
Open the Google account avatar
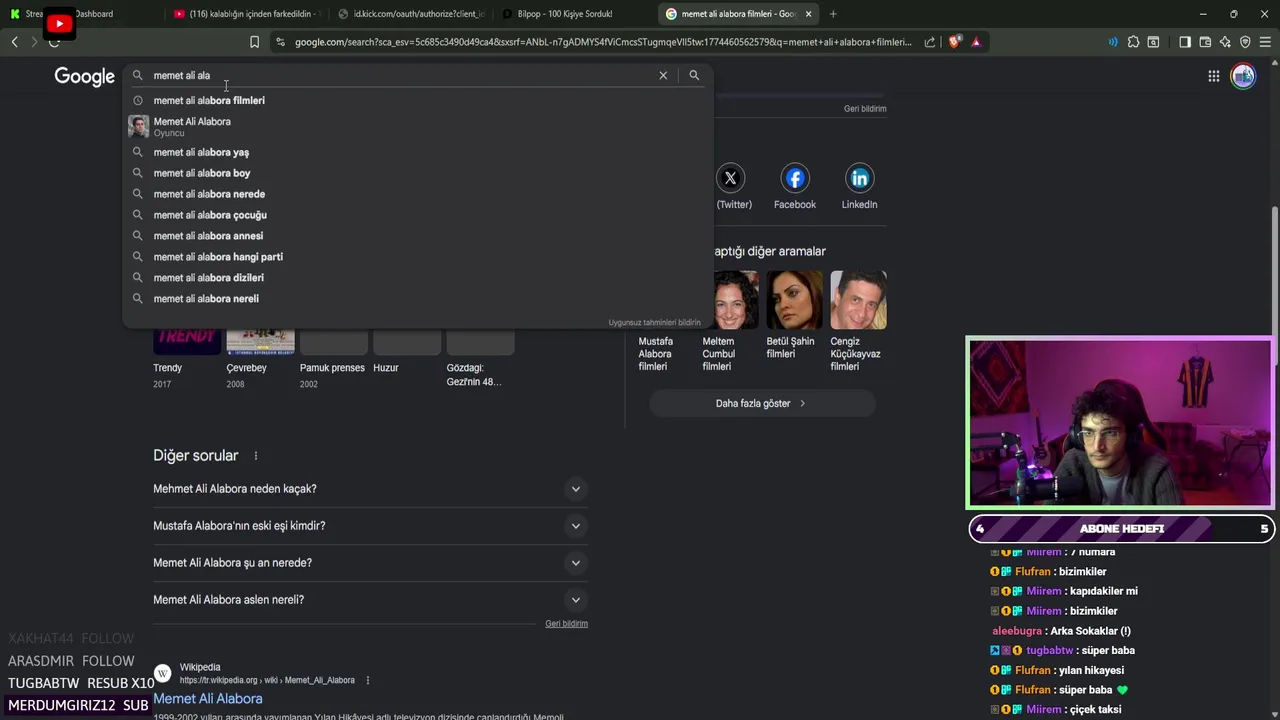tap(1243, 76)
